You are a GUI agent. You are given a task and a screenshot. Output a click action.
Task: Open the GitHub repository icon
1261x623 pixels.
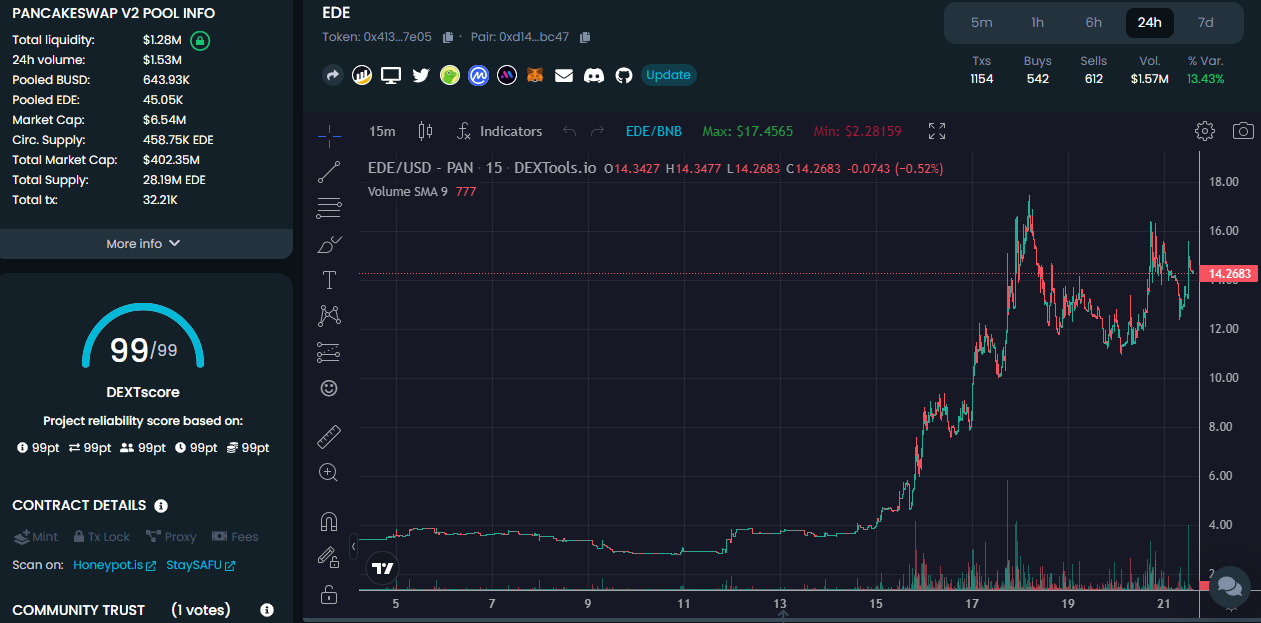tap(624, 75)
